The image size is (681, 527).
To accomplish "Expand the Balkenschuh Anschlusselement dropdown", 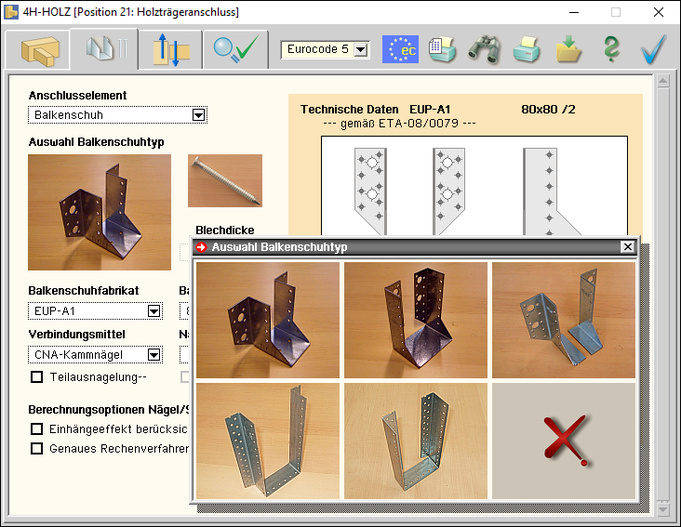I will pos(198,115).
